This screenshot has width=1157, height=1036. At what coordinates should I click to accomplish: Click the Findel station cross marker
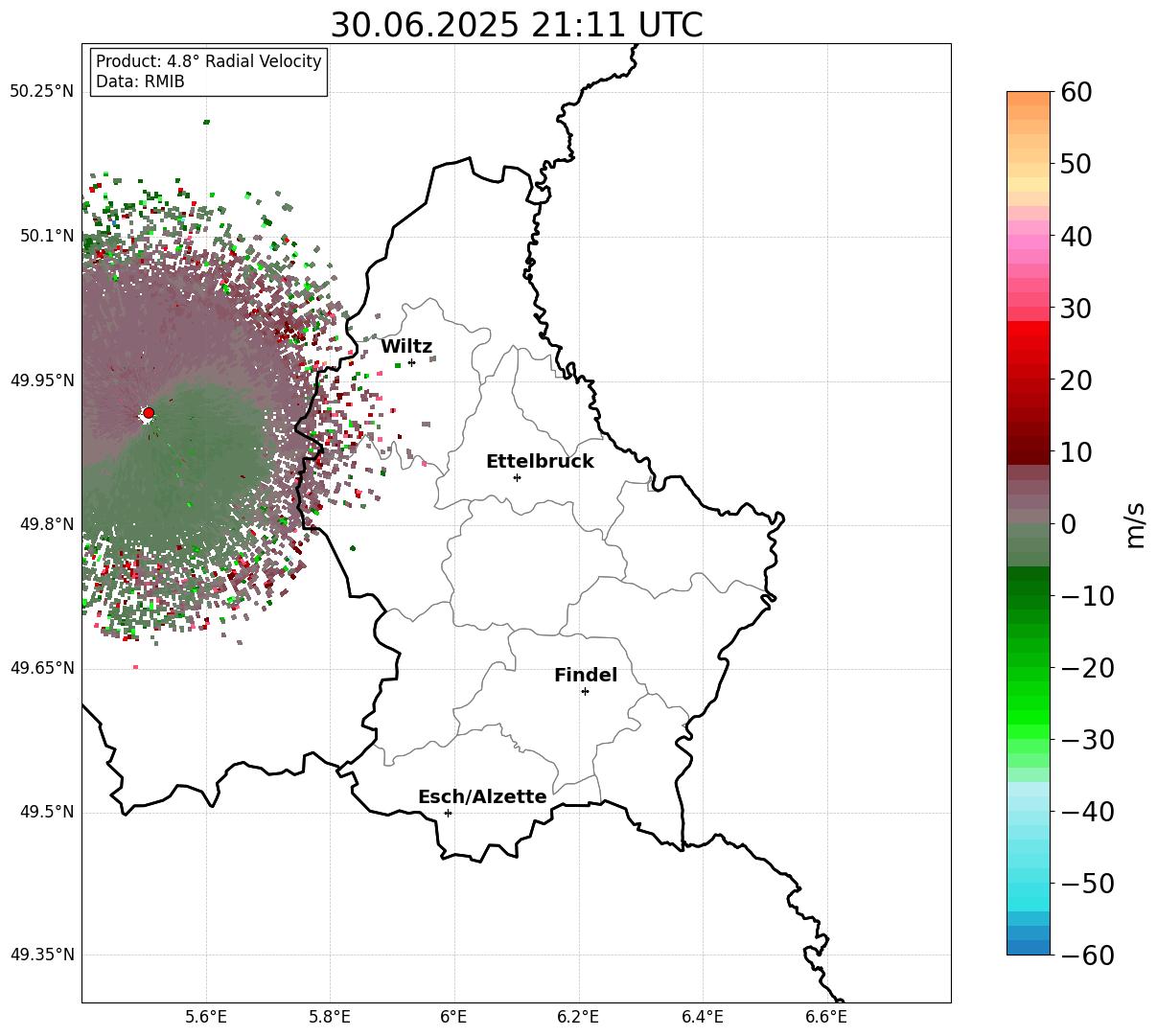click(x=585, y=691)
